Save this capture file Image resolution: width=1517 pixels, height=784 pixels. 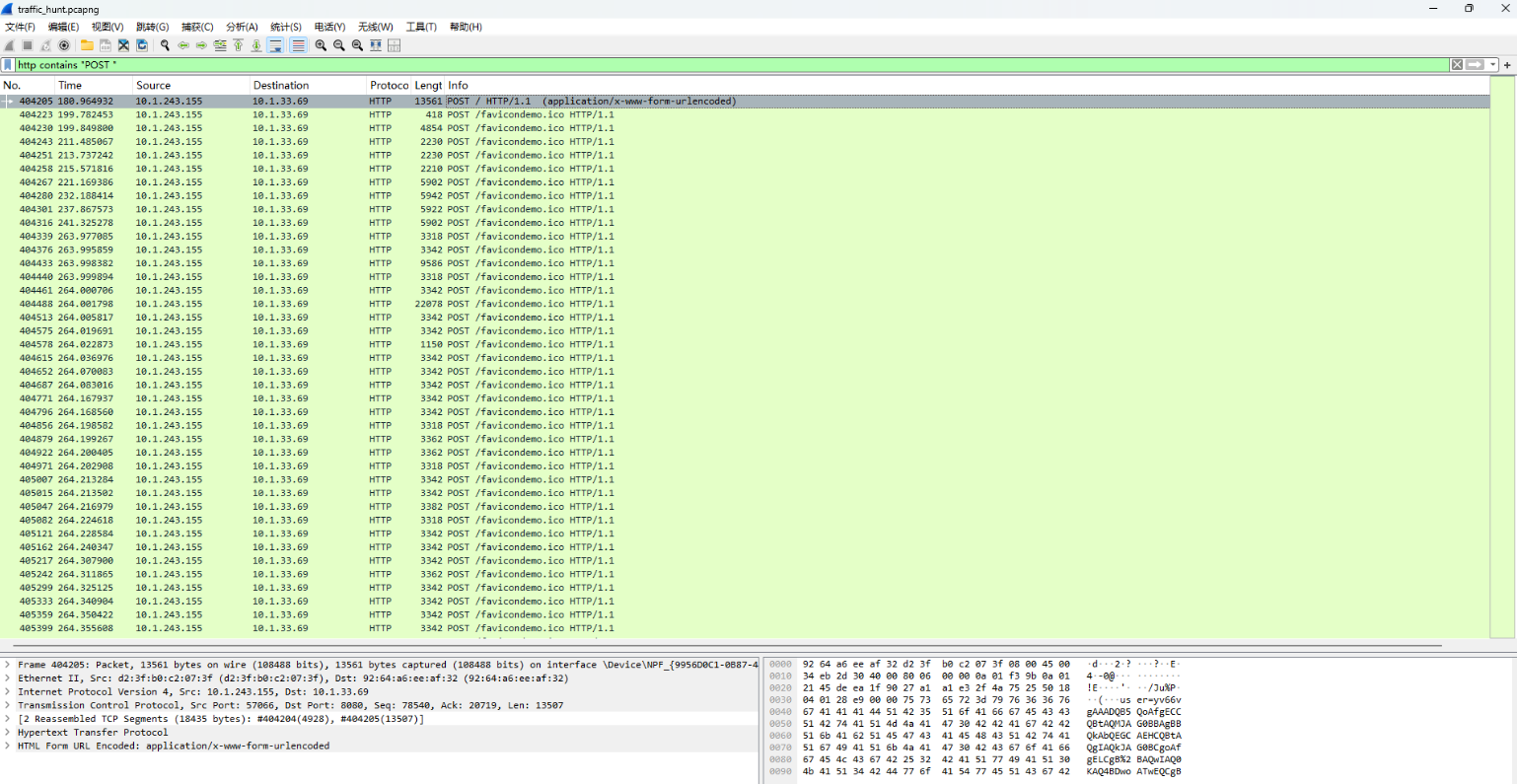[x=106, y=45]
